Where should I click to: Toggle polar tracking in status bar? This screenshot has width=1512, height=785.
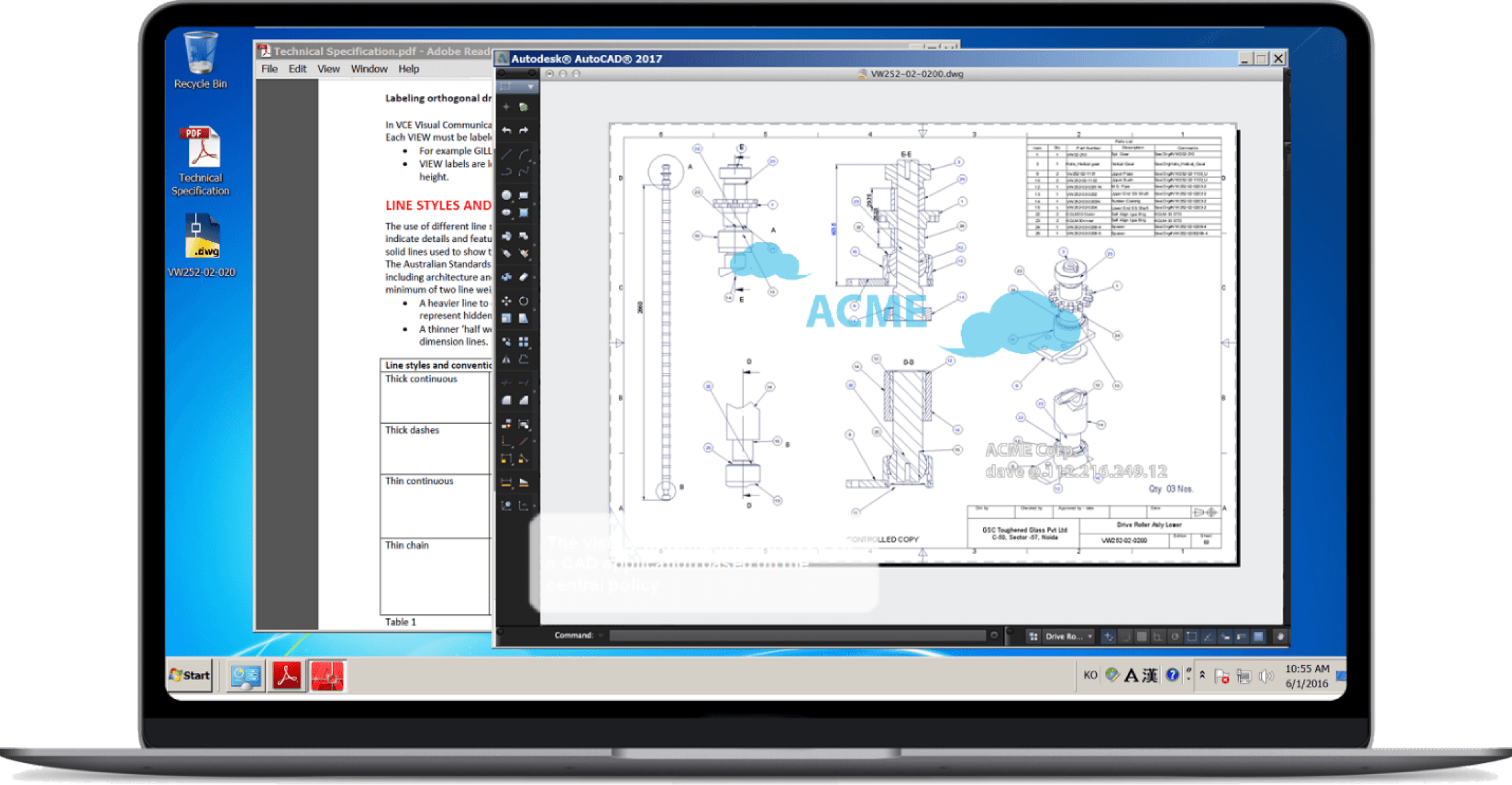click(1175, 636)
